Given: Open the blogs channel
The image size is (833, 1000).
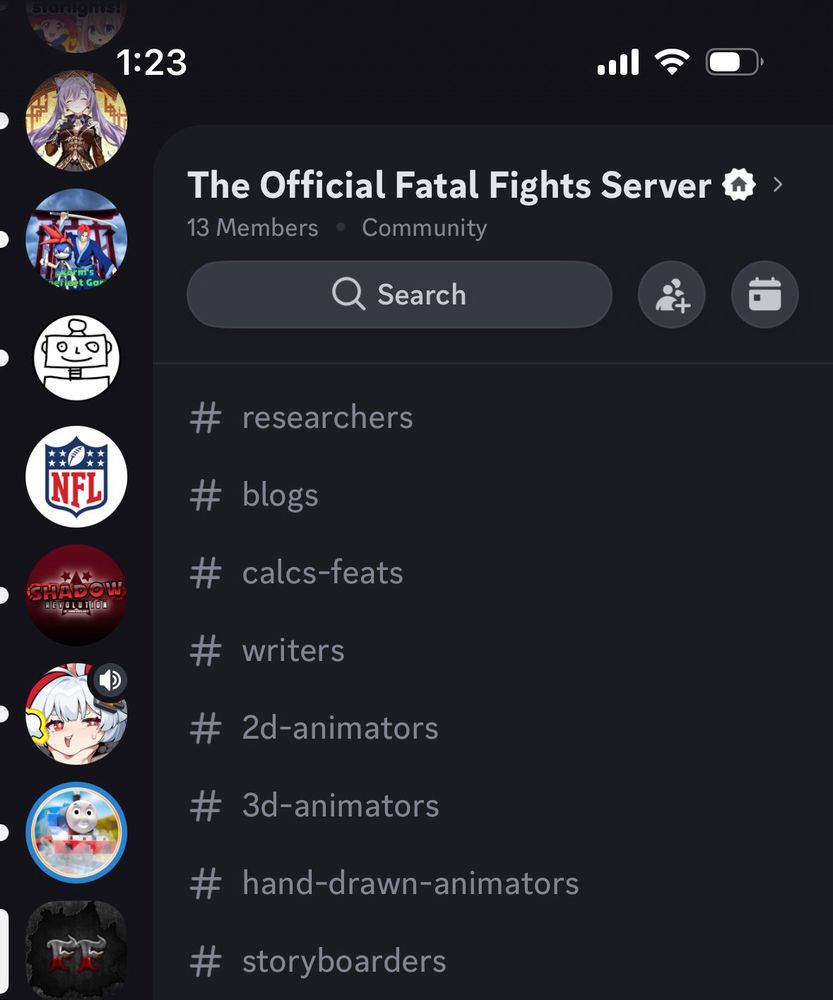Looking at the screenshot, I should [280, 495].
